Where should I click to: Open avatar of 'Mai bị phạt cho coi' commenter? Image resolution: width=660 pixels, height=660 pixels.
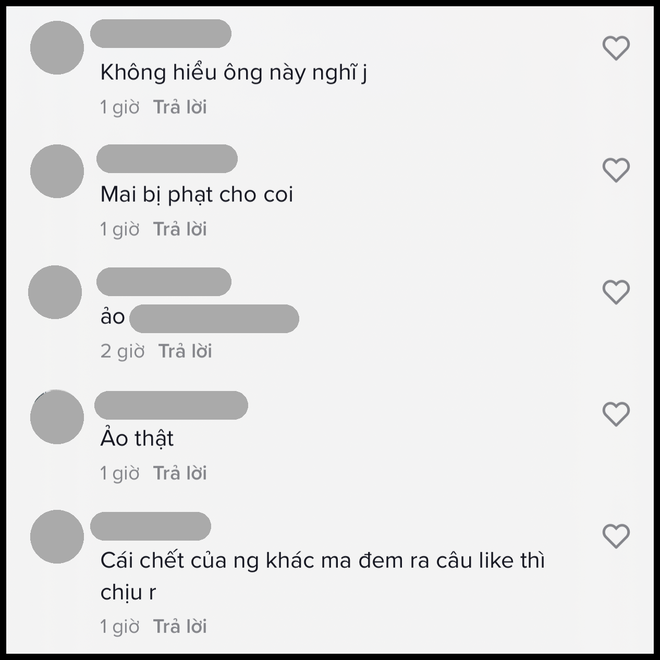(x=57, y=171)
